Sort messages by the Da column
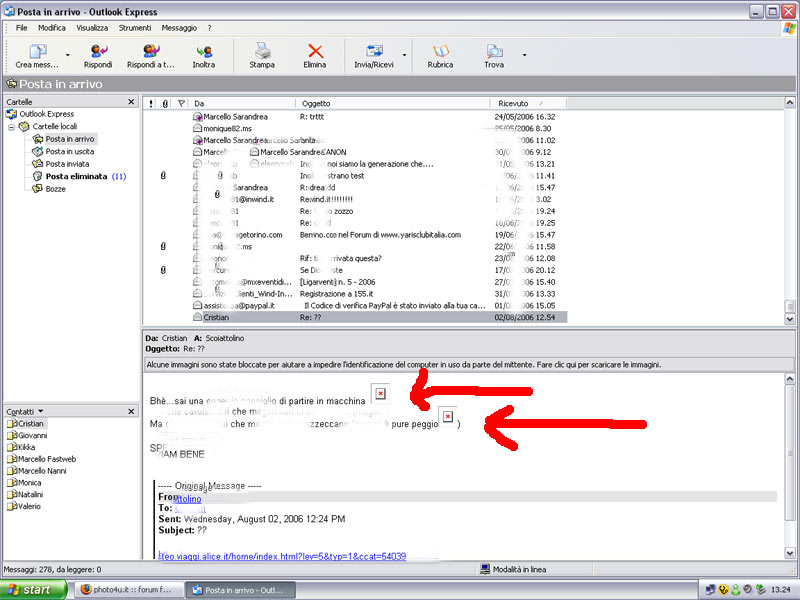The height and width of the screenshot is (600, 800). point(242,104)
